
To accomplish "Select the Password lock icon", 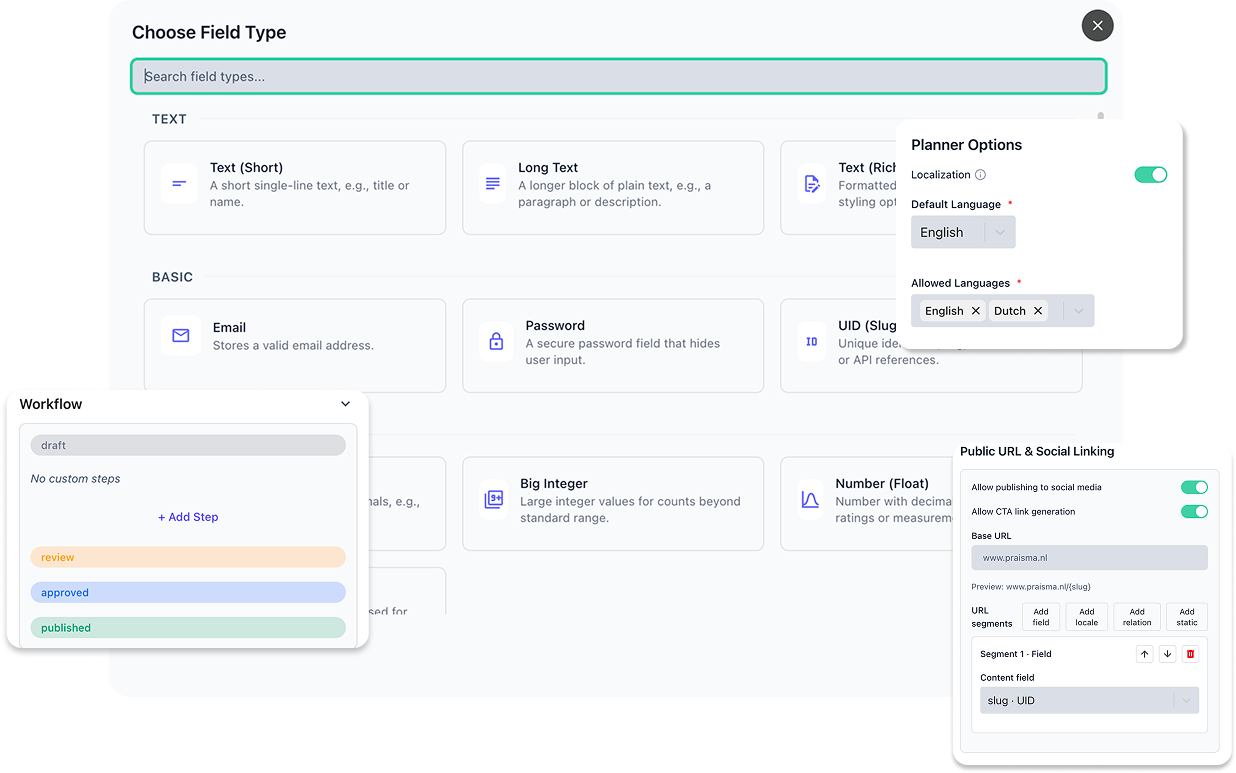I will 496,342.
